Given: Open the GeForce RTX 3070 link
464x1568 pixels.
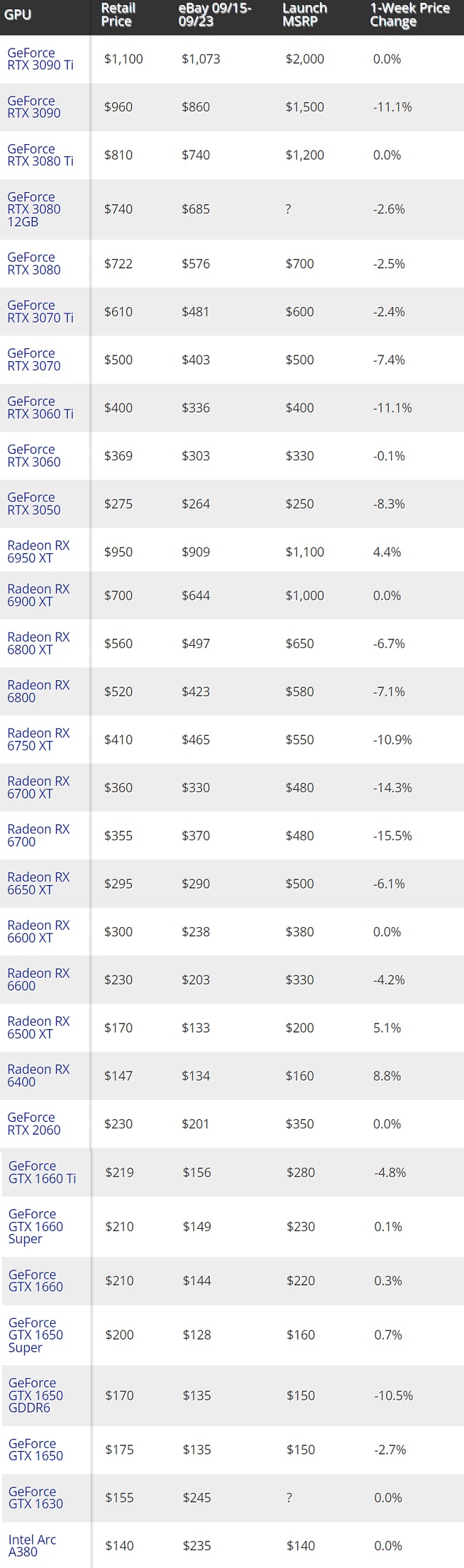Looking at the screenshot, I should click(34, 360).
